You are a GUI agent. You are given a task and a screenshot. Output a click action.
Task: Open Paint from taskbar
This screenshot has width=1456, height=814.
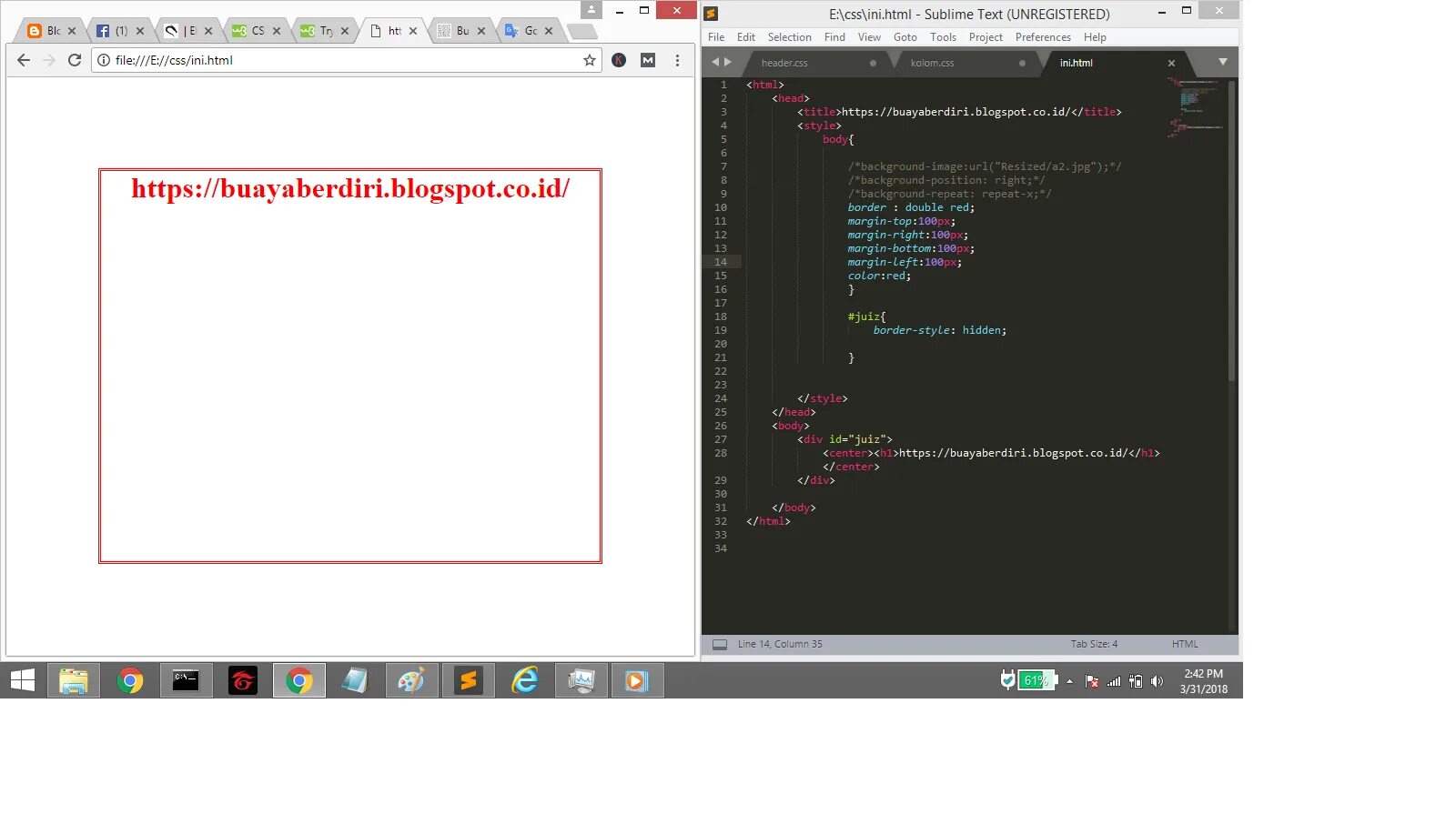411,680
